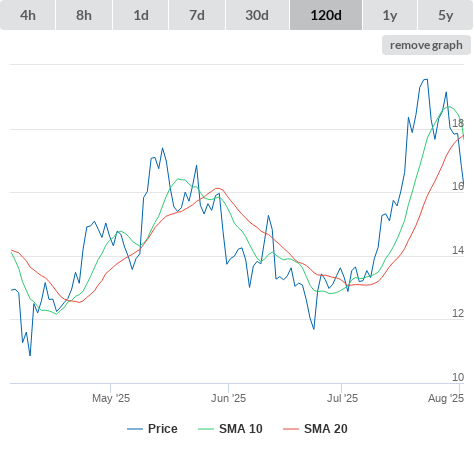Click the Aug '25 axis label
This screenshot has height=455, width=474.
[446, 398]
